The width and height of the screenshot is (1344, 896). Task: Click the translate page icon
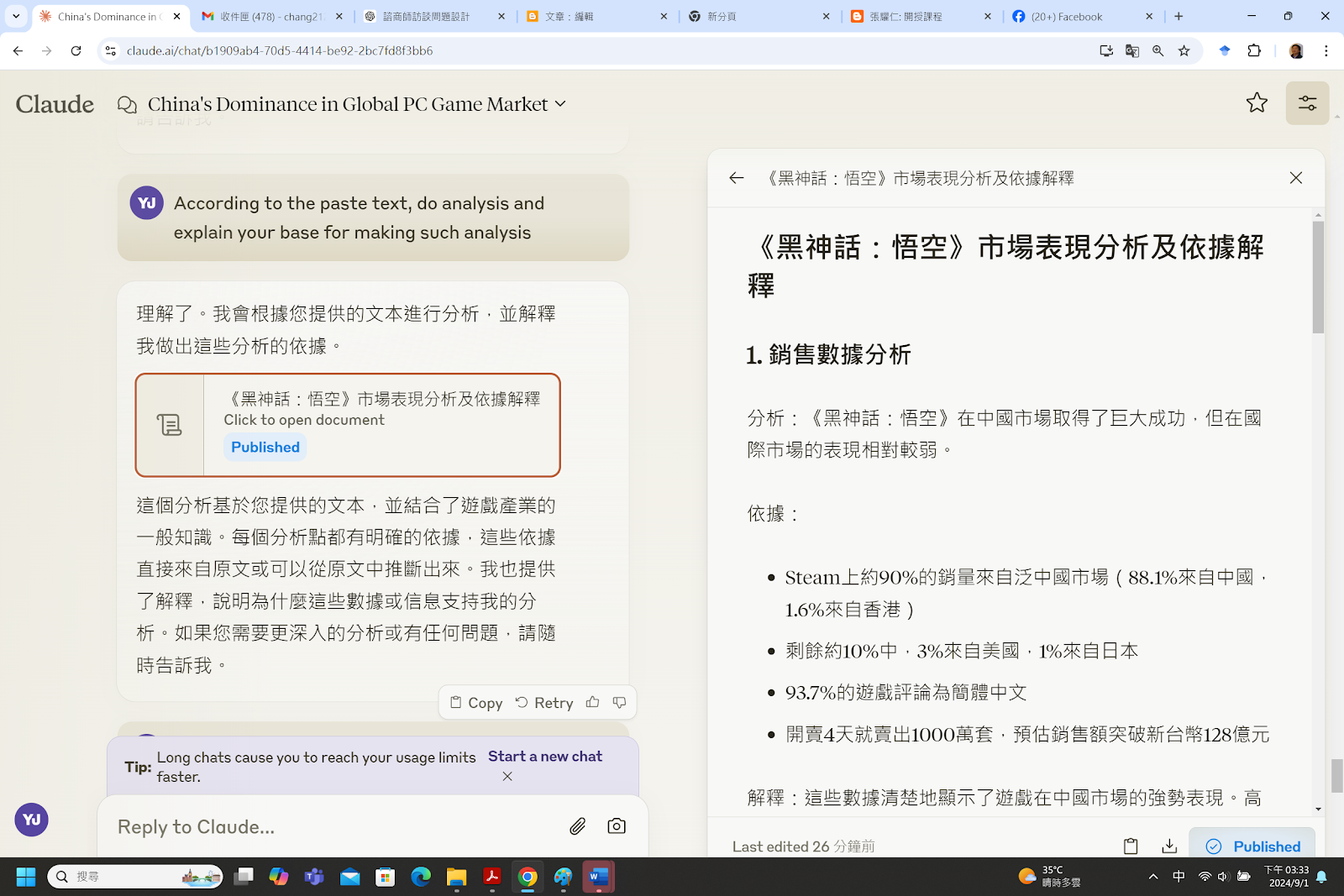coord(1132,51)
